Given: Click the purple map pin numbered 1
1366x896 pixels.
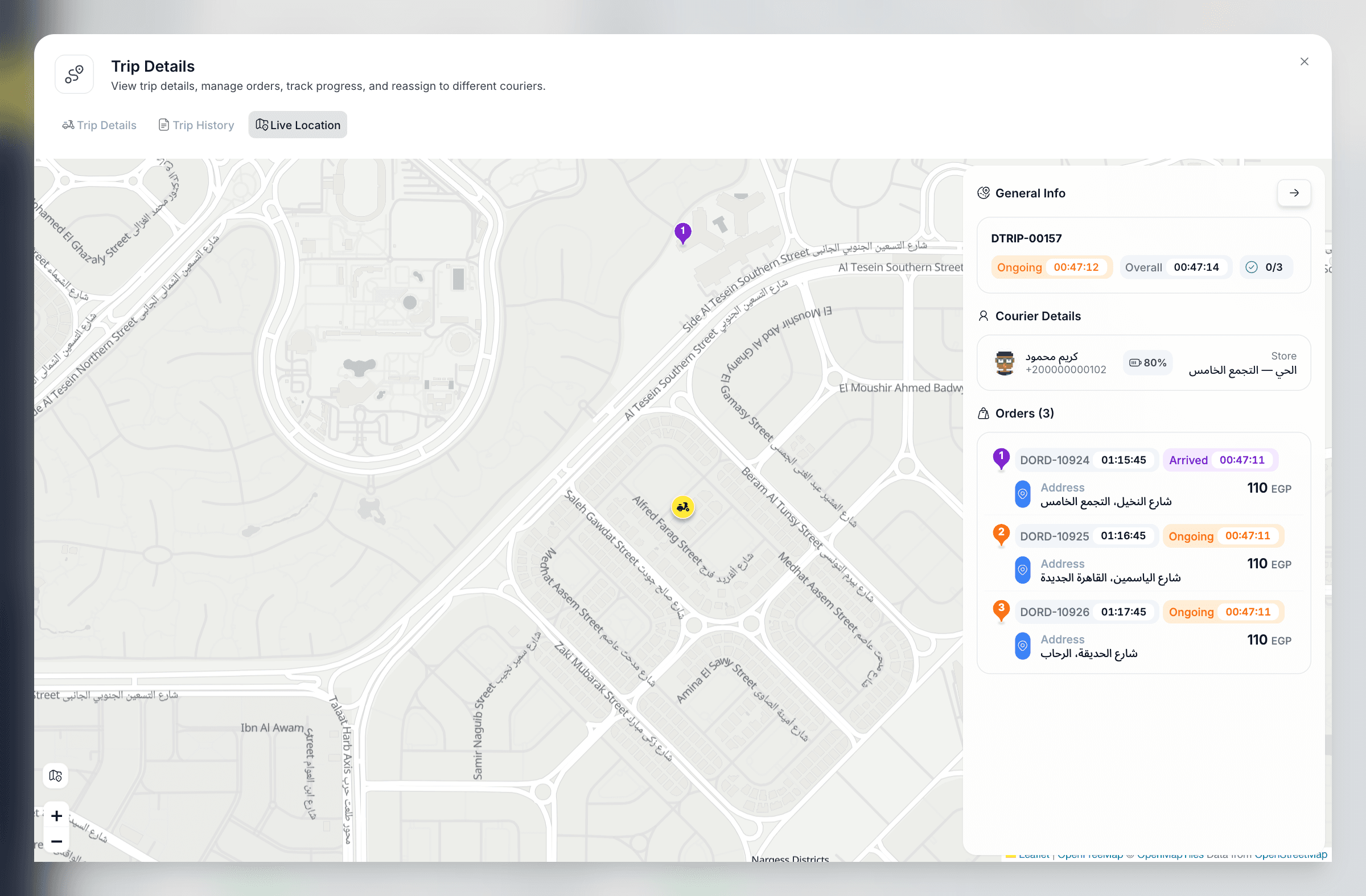Looking at the screenshot, I should tap(682, 233).
